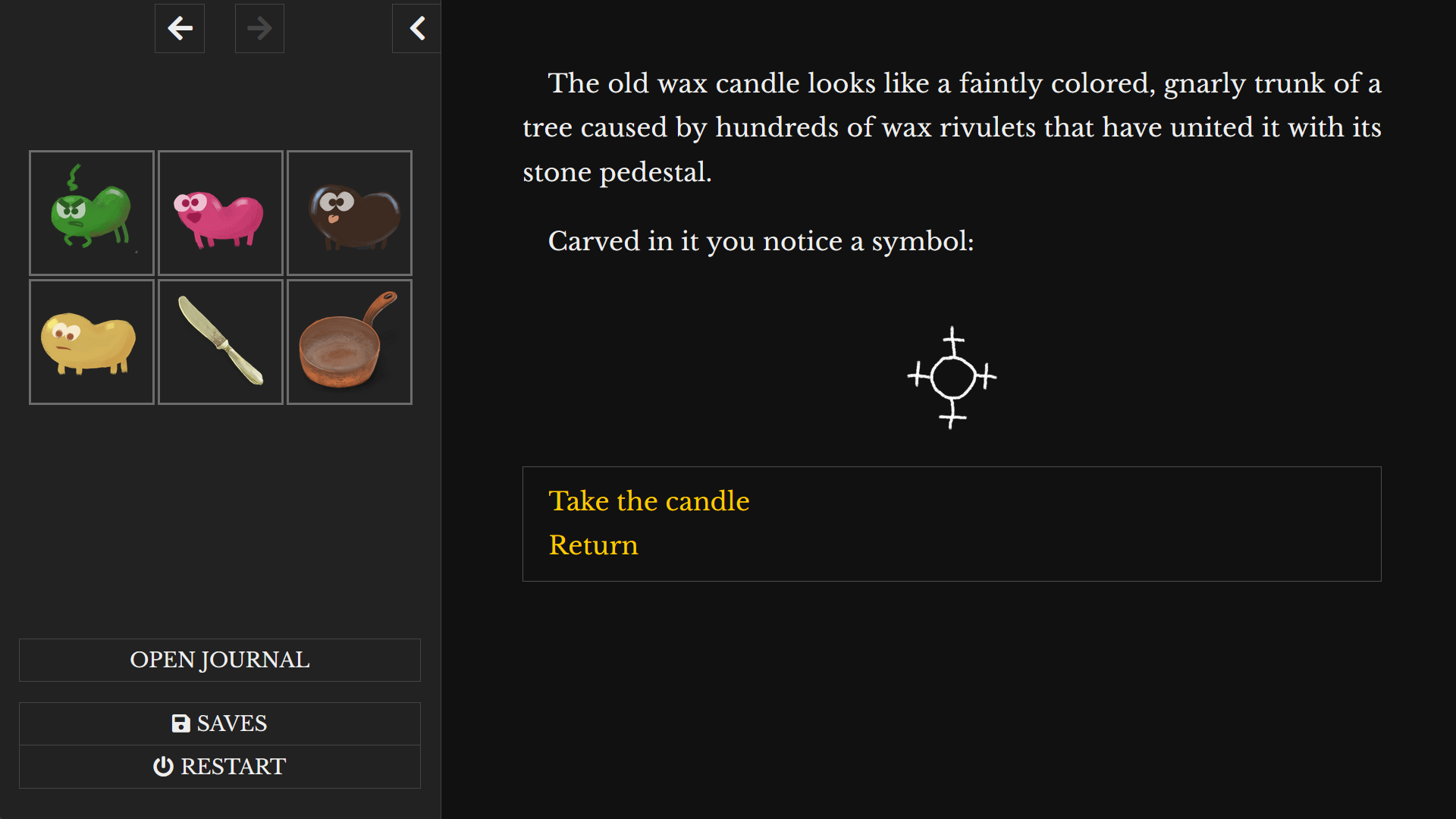Go forward with the right arrow

click(x=259, y=29)
